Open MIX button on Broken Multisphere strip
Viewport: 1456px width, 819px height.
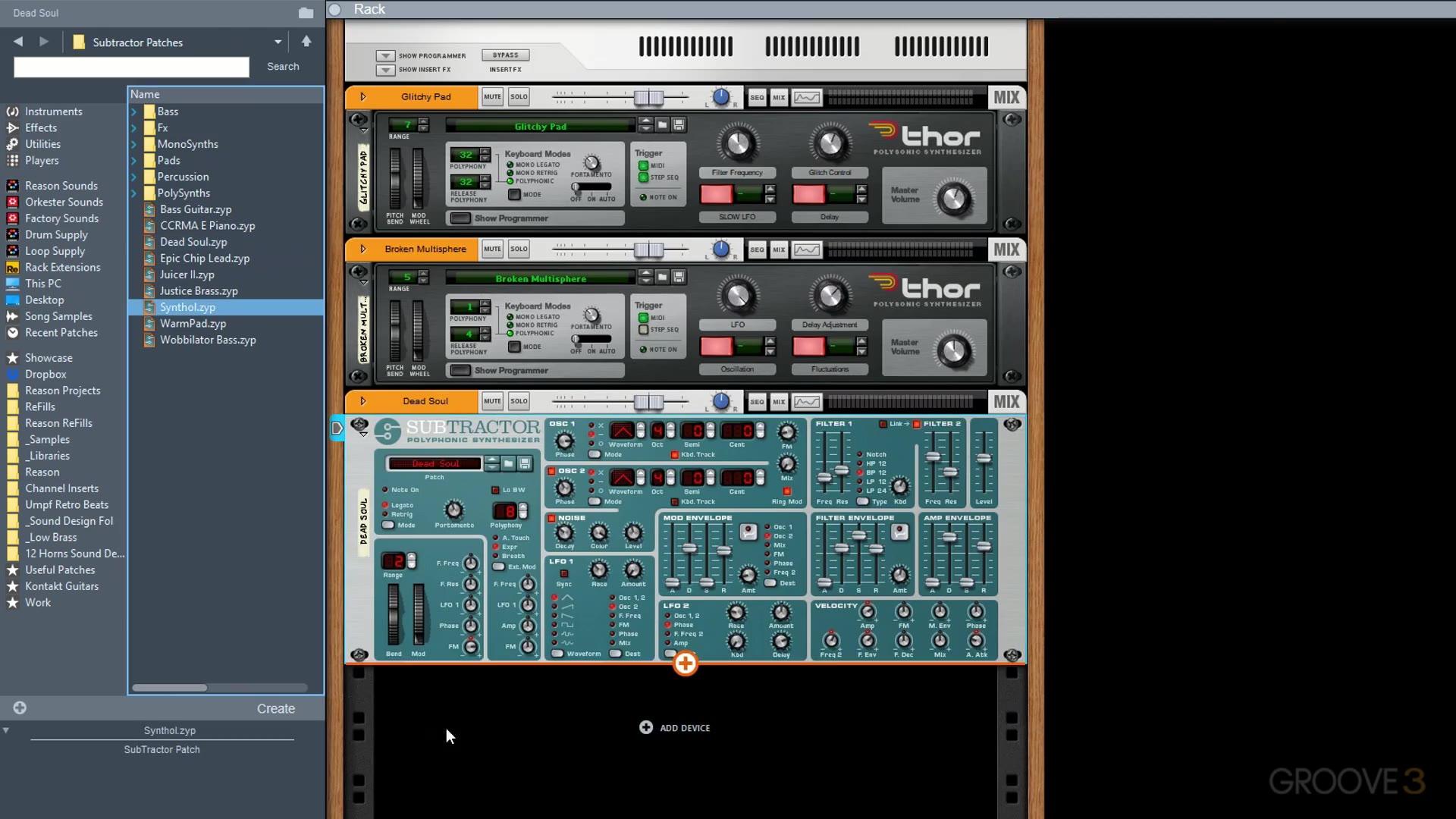(x=779, y=249)
